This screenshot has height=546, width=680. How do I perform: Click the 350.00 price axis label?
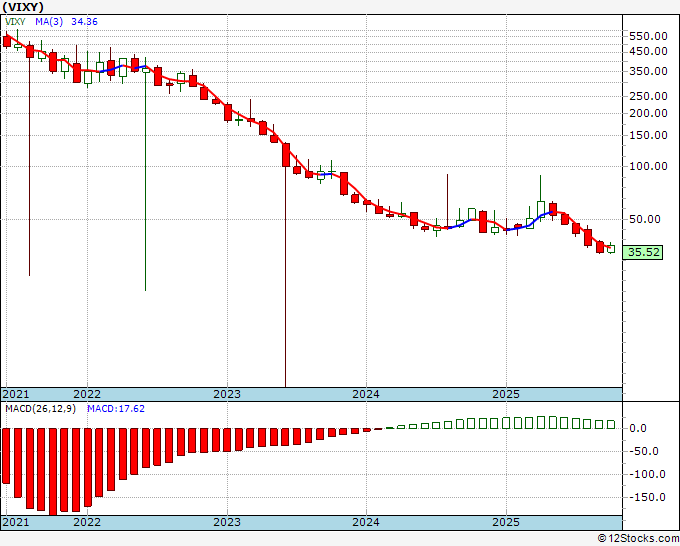click(x=648, y=71)
